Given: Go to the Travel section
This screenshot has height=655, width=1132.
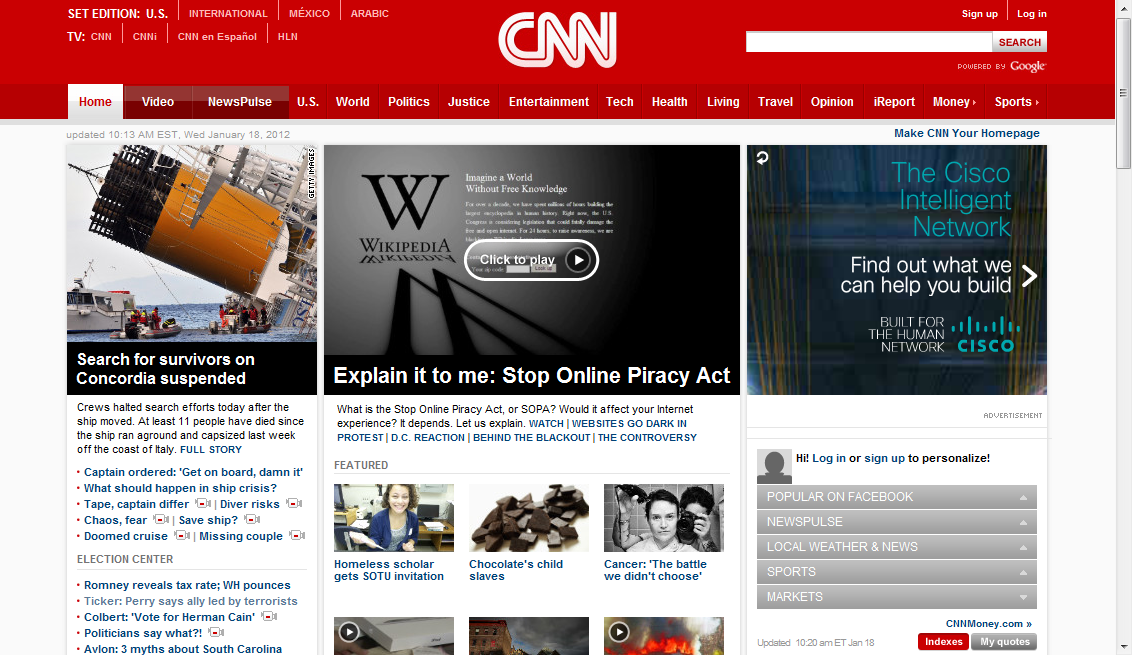Looking at the screenshot, I should click(775, 102).
